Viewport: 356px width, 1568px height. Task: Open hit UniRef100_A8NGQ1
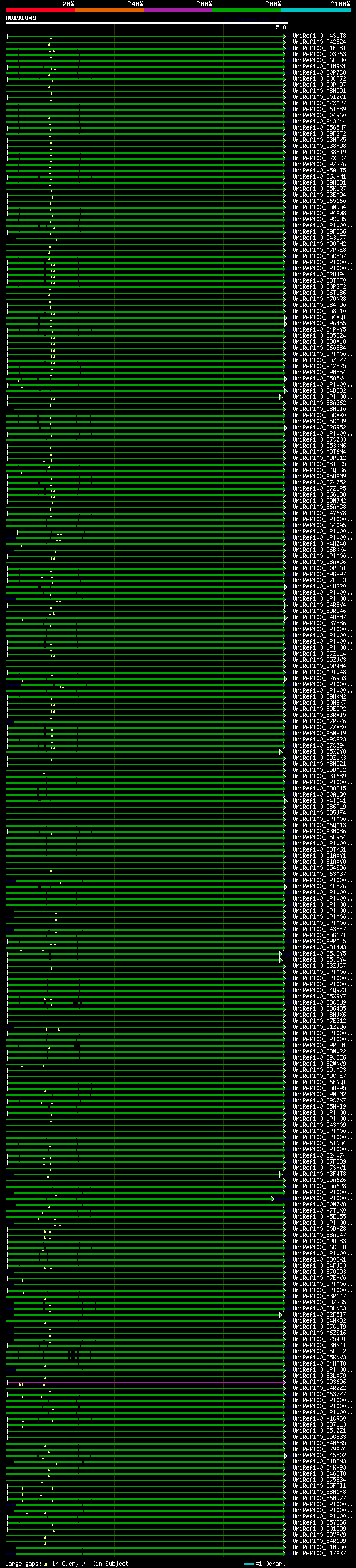click(319, 91)
